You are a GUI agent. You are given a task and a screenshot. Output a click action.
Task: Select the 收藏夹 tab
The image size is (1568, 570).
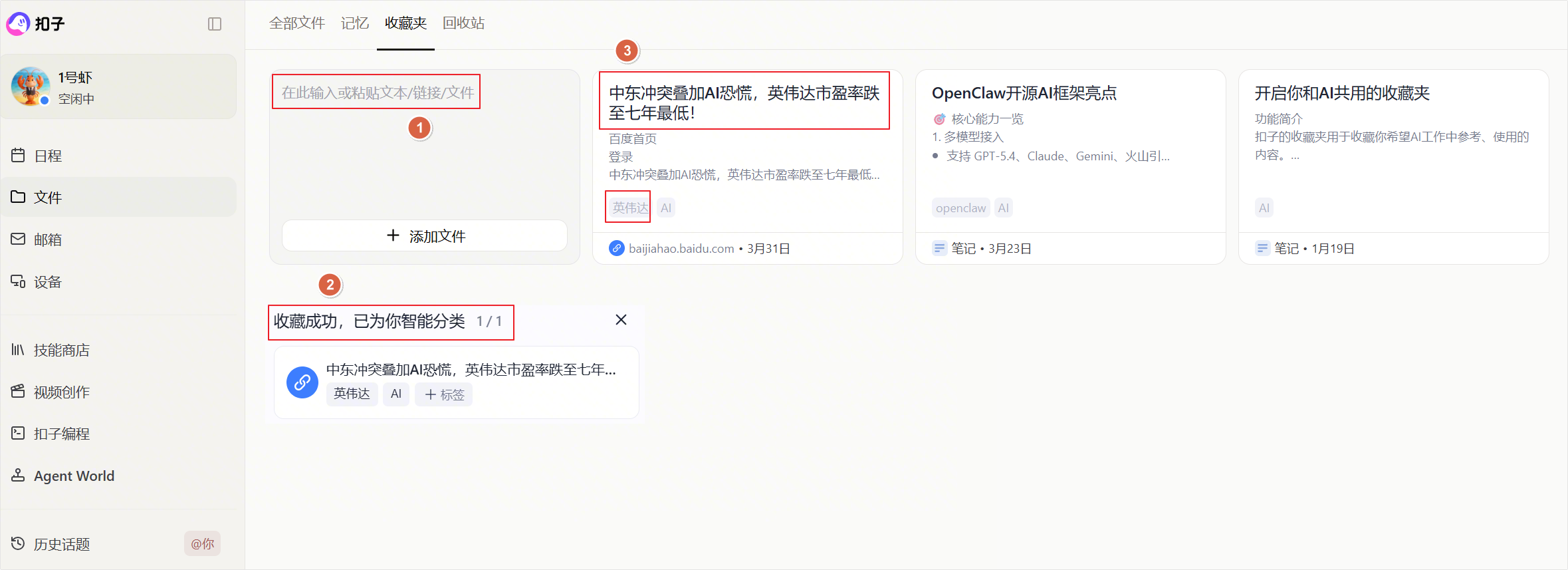405,23
